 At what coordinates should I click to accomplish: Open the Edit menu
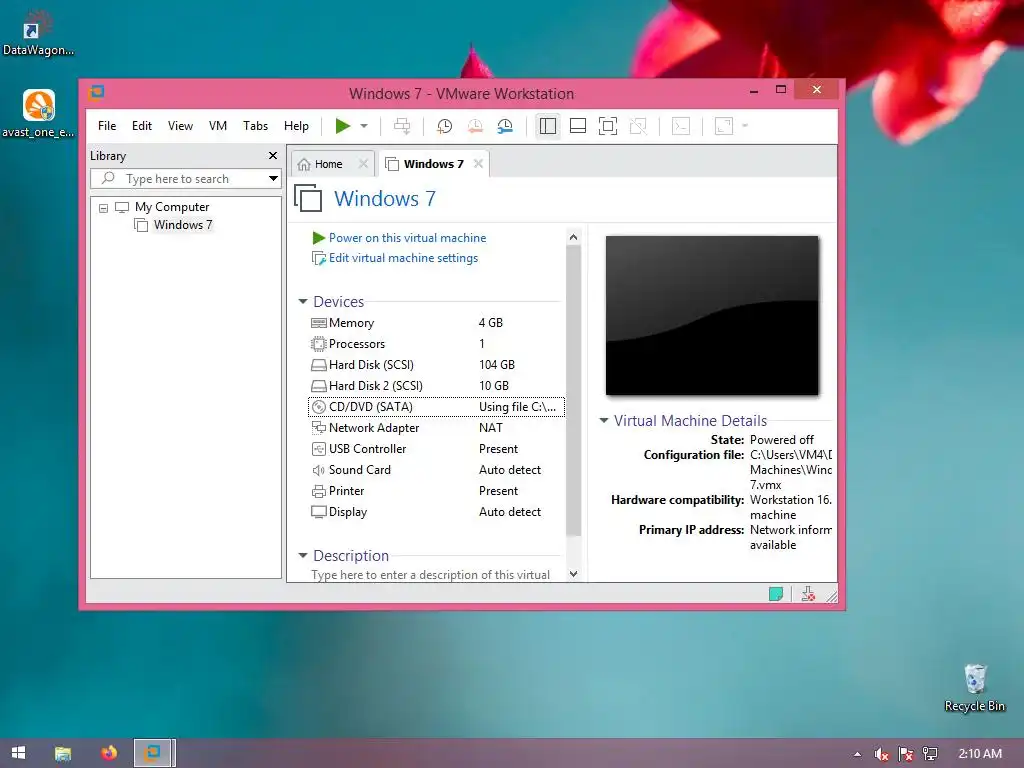(142, 126)
